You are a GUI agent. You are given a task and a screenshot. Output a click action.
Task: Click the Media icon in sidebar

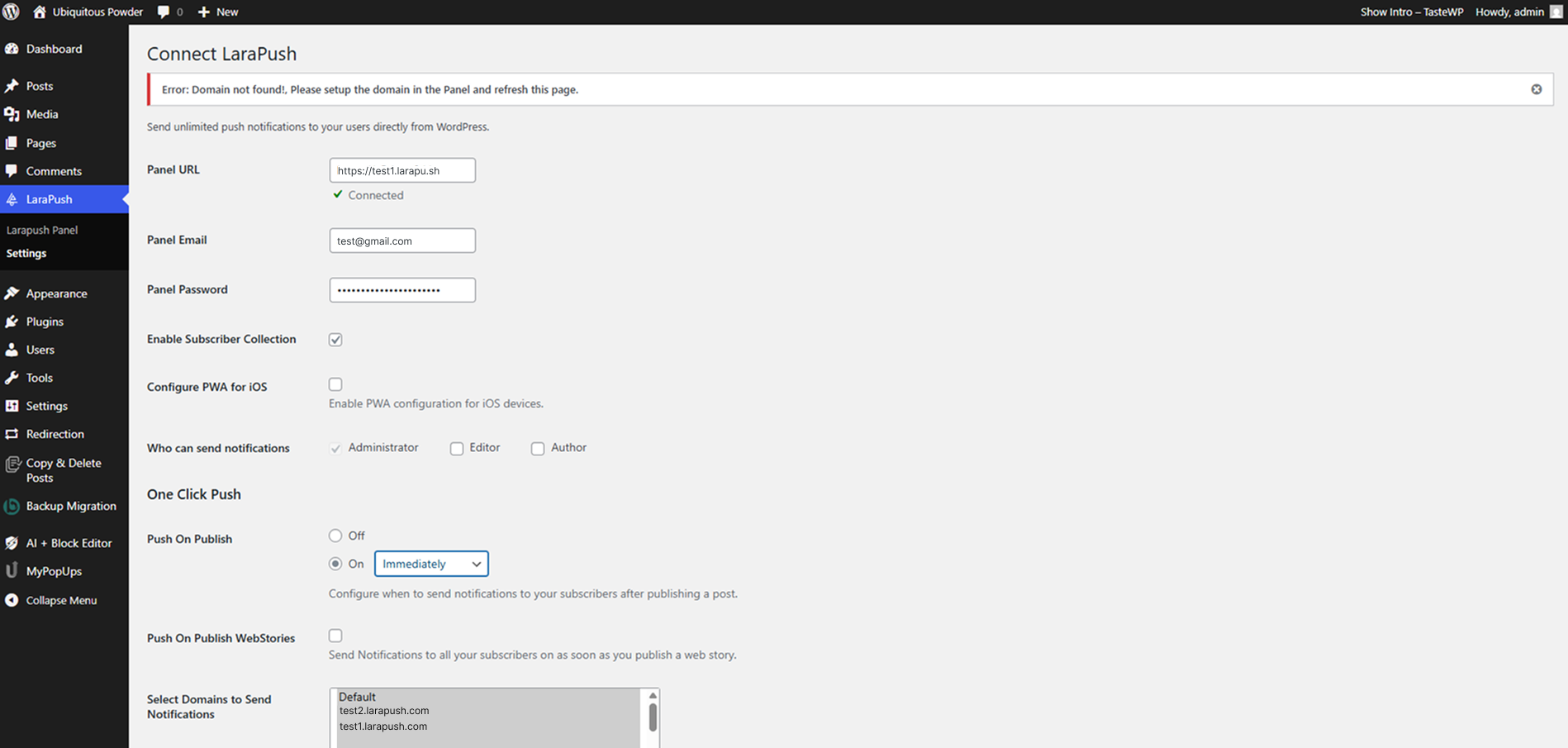point(12,114)
